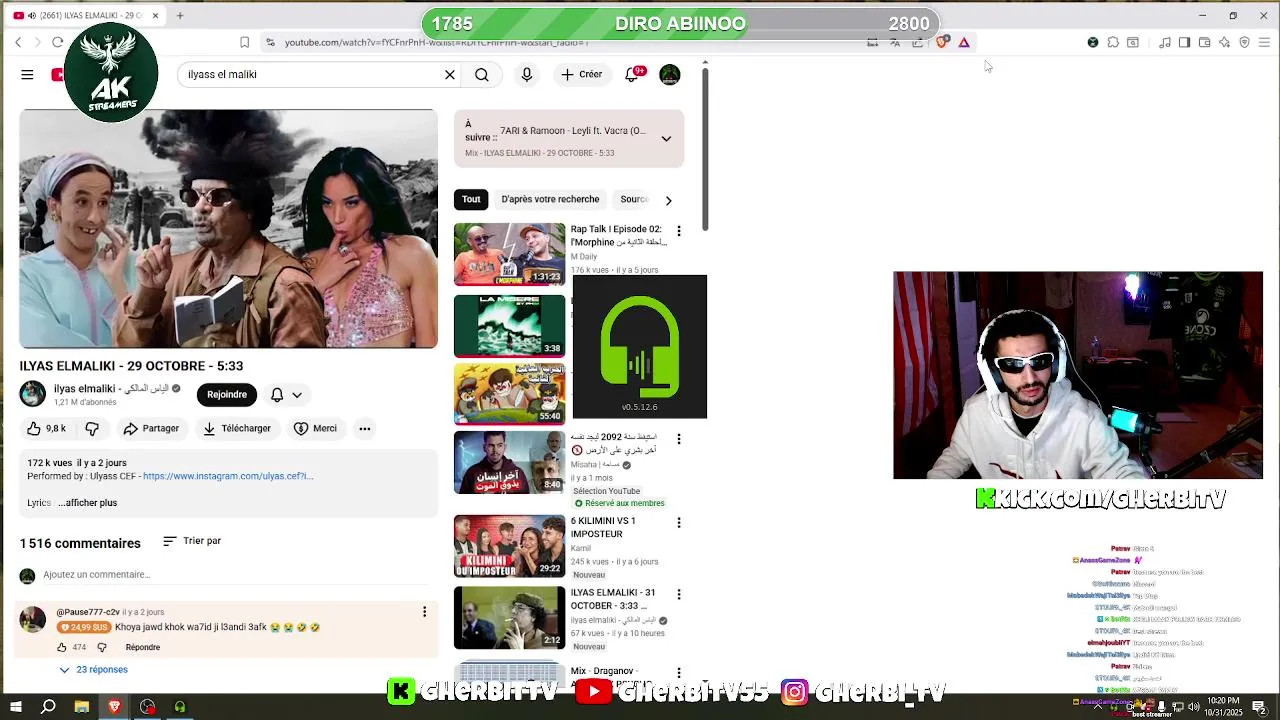The image size is (1280, 720).
Task: Select the Sources chip
Action: (634, 199)
